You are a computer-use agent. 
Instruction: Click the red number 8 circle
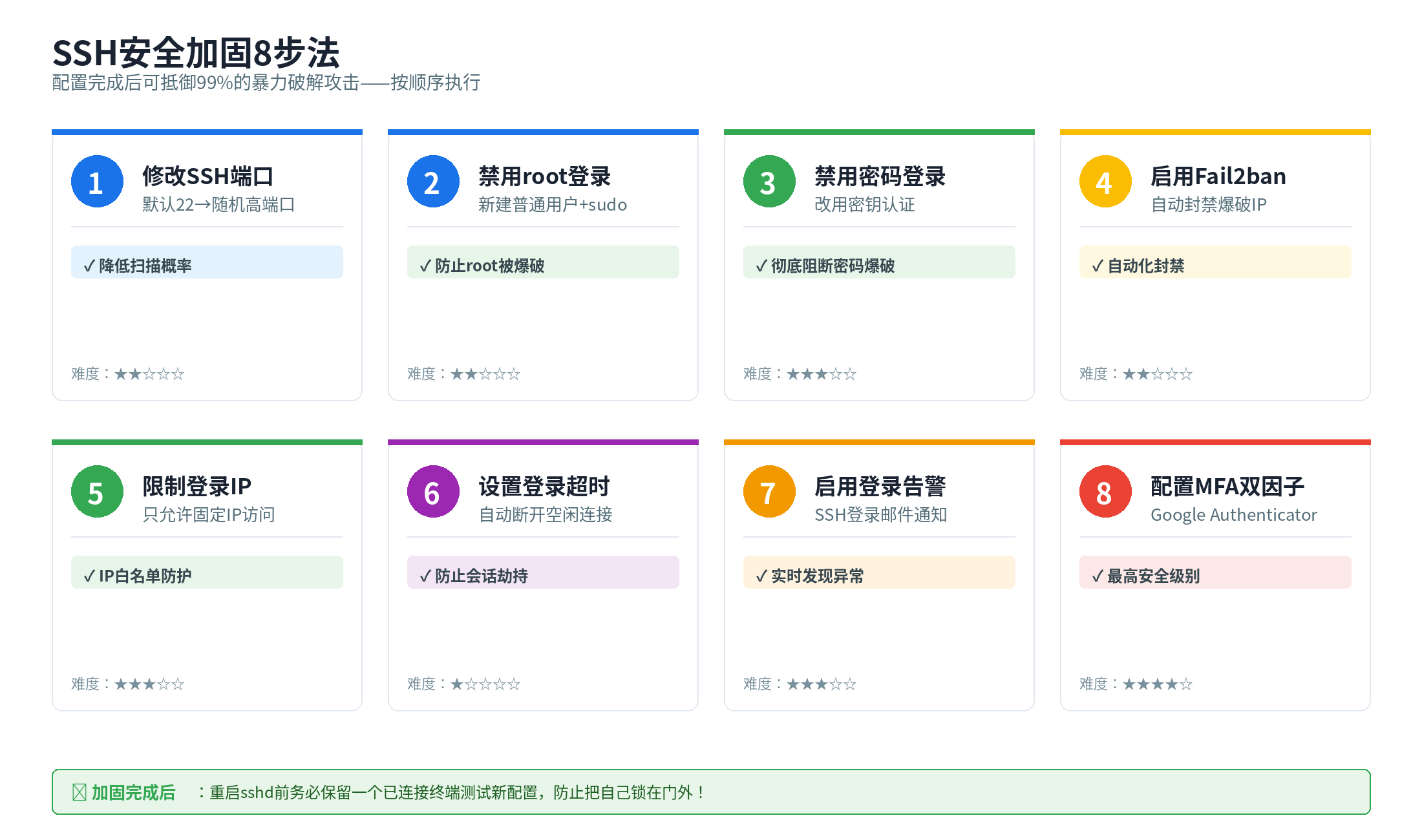coord(1105,492)
